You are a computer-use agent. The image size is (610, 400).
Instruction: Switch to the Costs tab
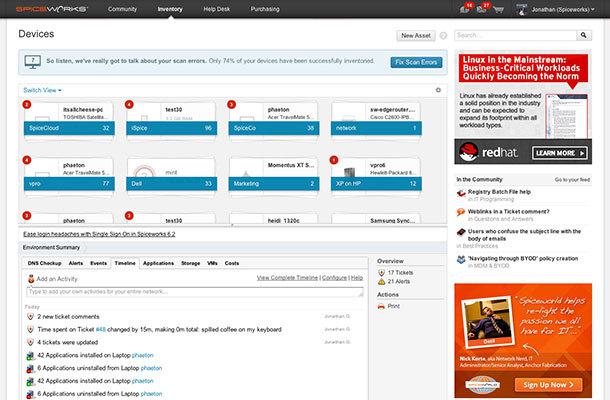(232, 263)
